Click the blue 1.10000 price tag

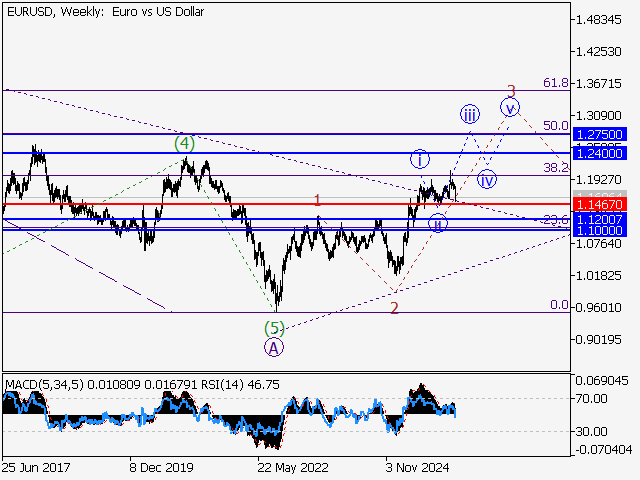[x=600, y=230]
